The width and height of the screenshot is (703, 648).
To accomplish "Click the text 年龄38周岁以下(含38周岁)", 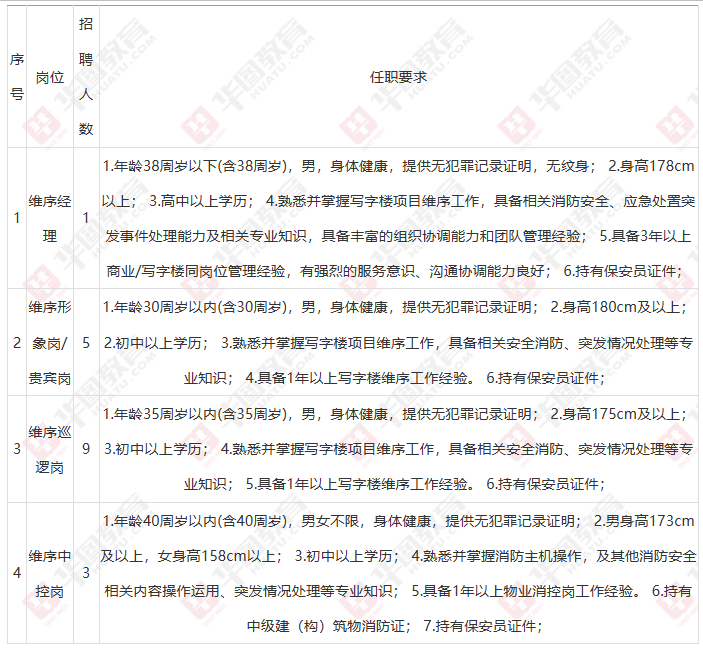I will point(200,166).
